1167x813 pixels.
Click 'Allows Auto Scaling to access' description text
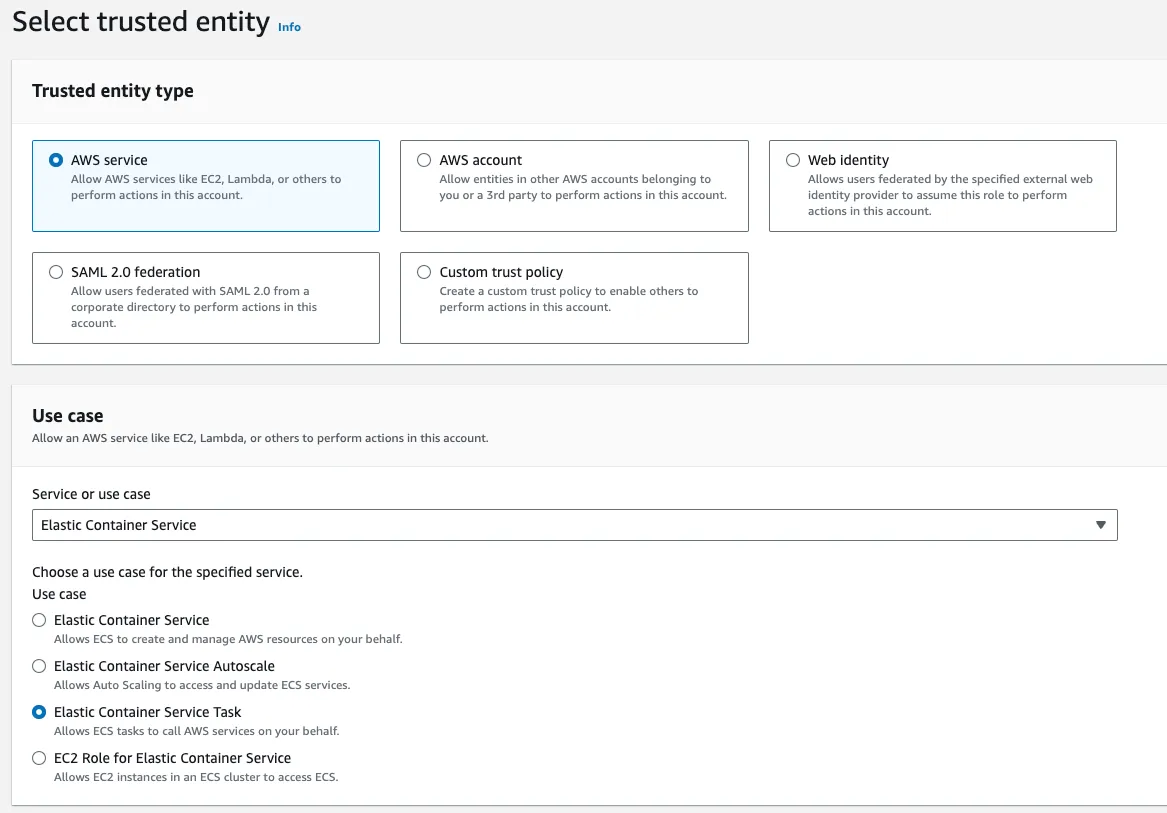(x=202, y=685)
